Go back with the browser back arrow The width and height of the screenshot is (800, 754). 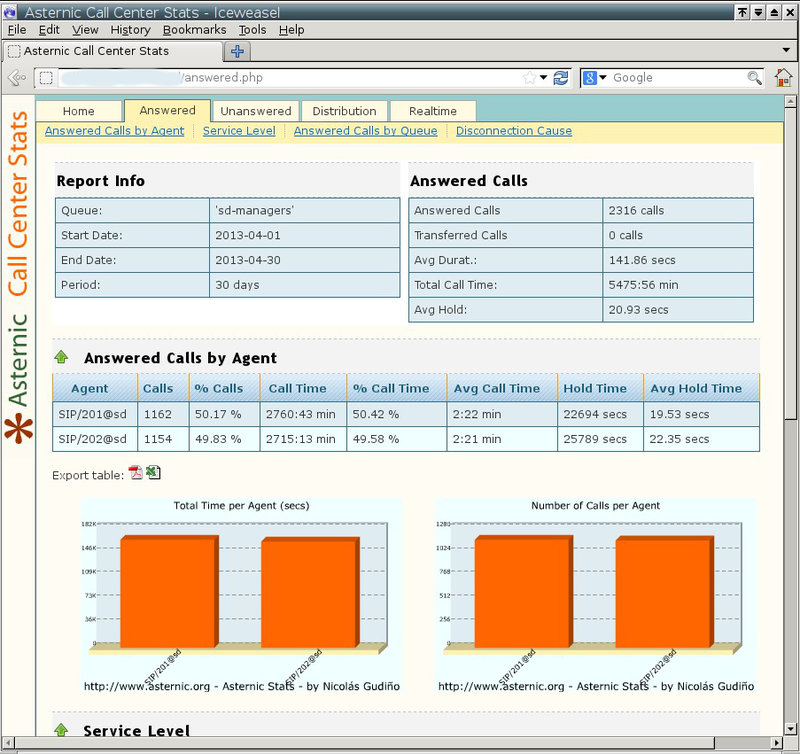(x=16, y=78)
